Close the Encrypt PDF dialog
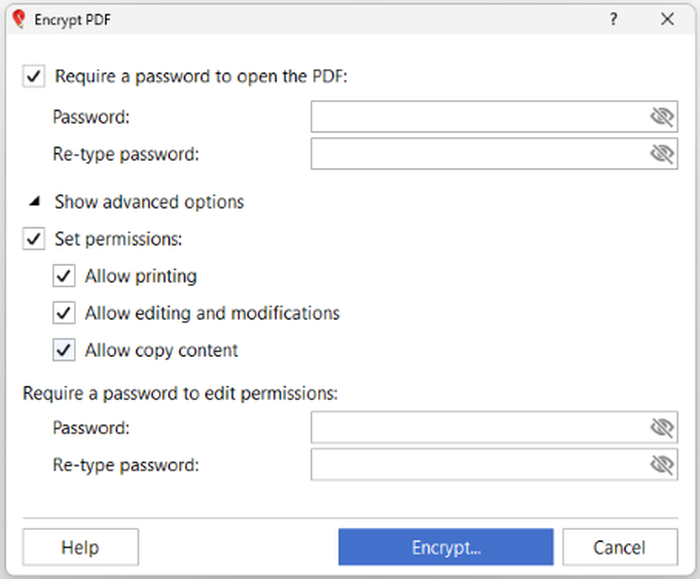This screenshot has width=700, height=579. click(x=667, y=19)
